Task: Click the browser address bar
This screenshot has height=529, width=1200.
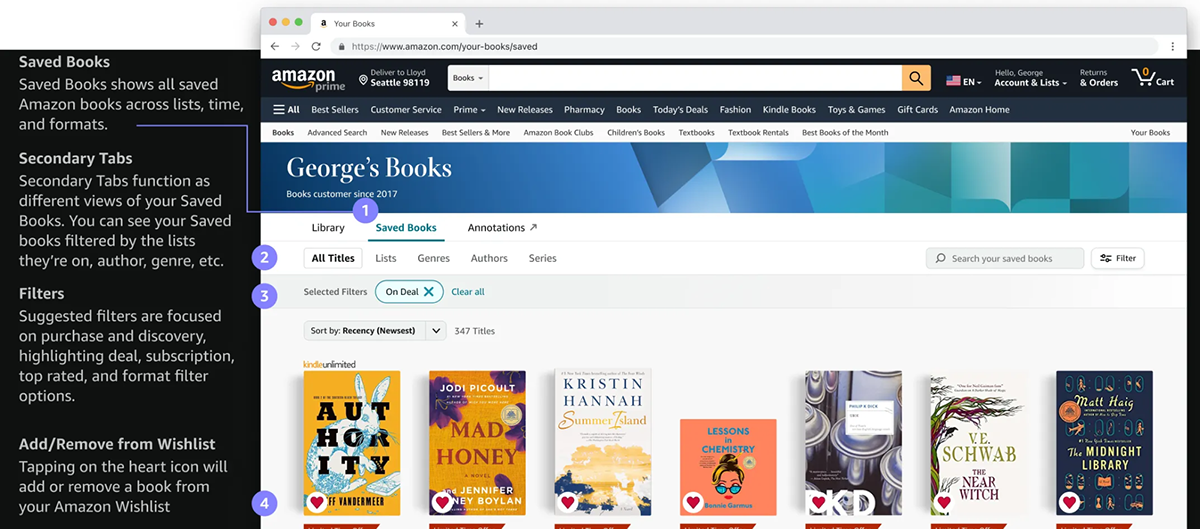Action: click(746, 46)
